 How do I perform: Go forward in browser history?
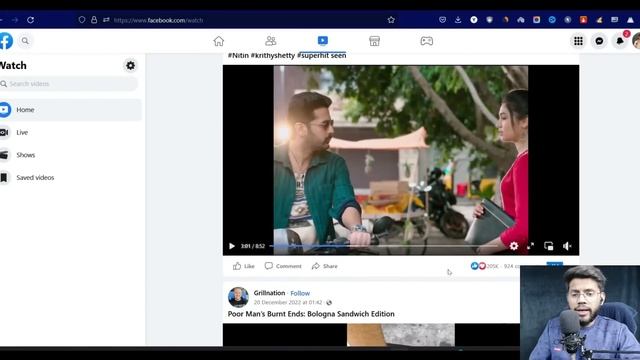[x=15, y=20]
